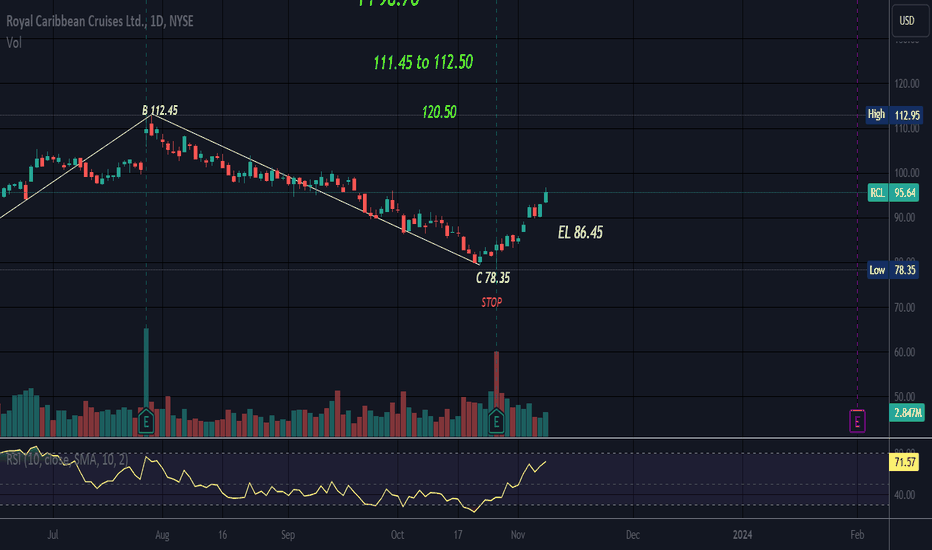Click the Vol indicator label
This screenshot has width=932, height=550.
pyautogui.click(x=14, y=43)
